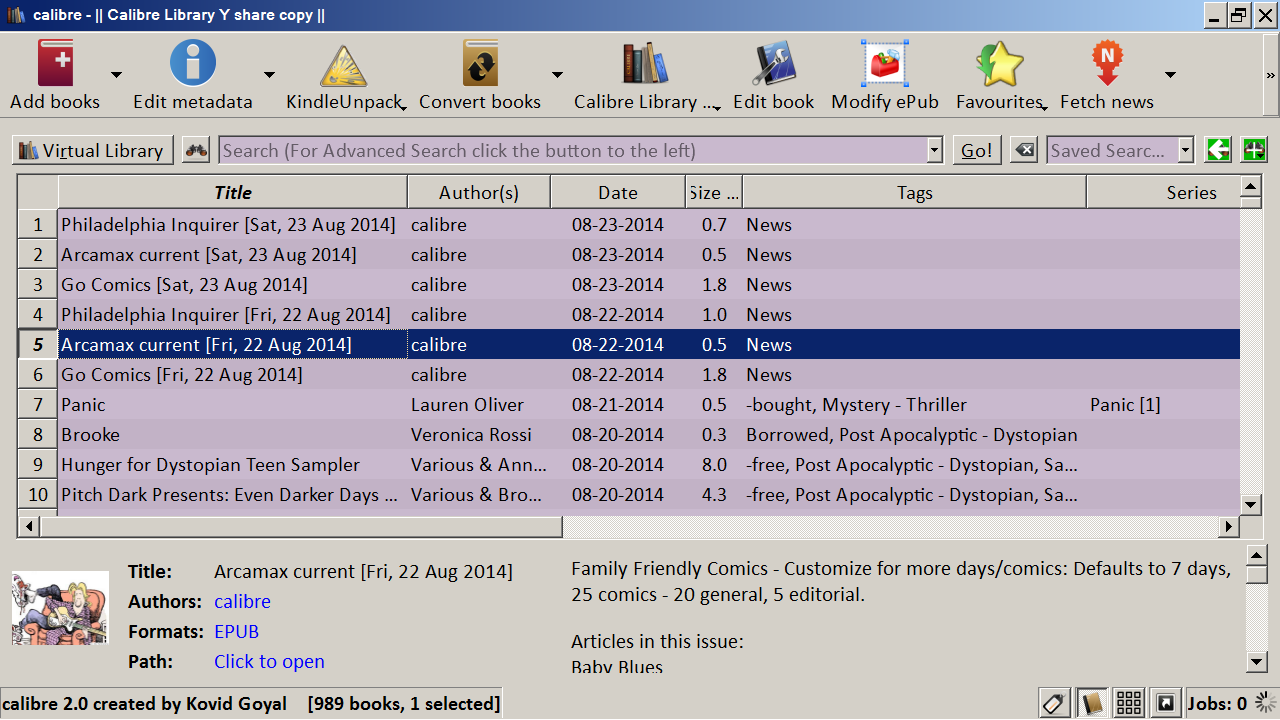Open the Virtual Library button

(93, 150)
